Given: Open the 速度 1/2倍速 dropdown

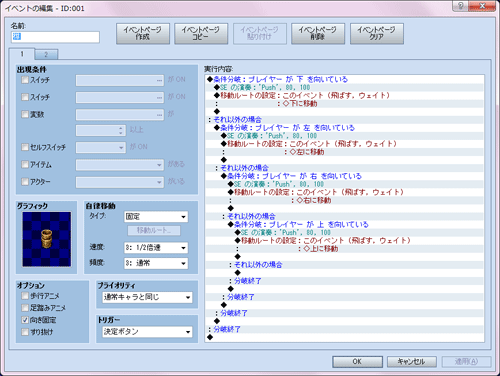Looking at the screenshot, I should [x=156, y=248].
